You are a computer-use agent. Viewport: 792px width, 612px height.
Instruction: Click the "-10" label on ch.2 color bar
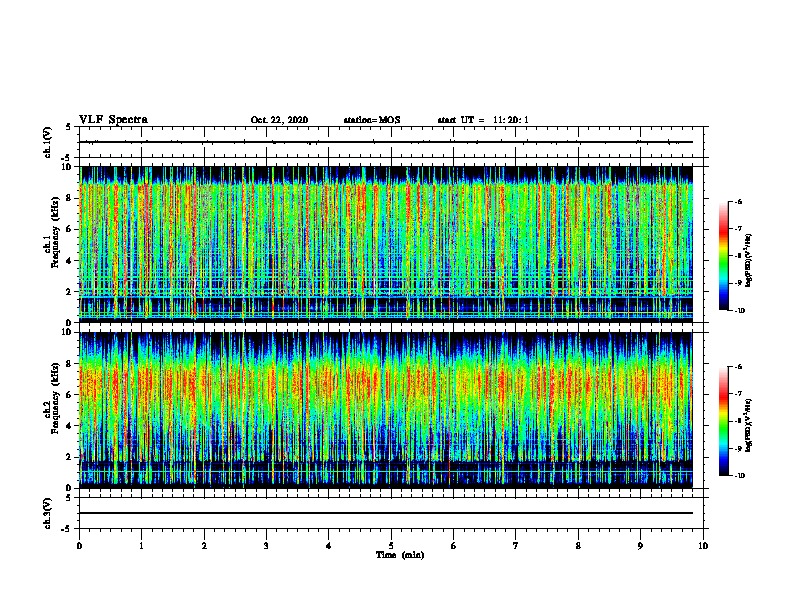click(x=739, y=476)
